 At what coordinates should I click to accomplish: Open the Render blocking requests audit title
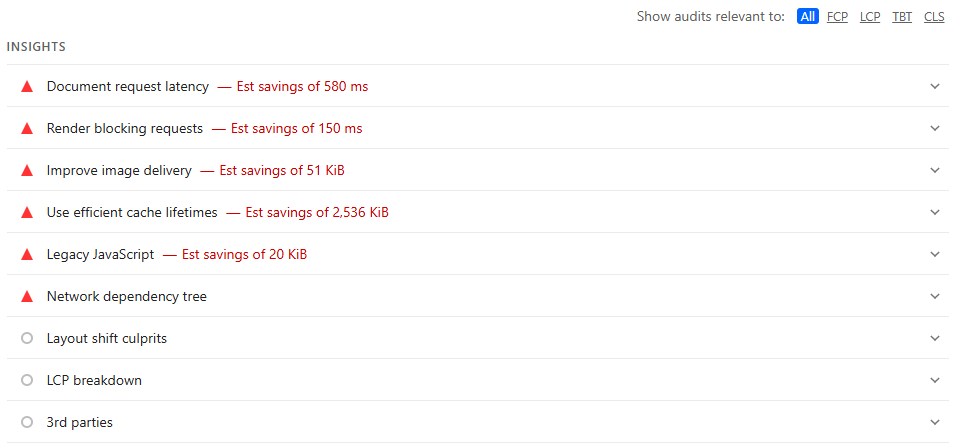tap(125, 129)
